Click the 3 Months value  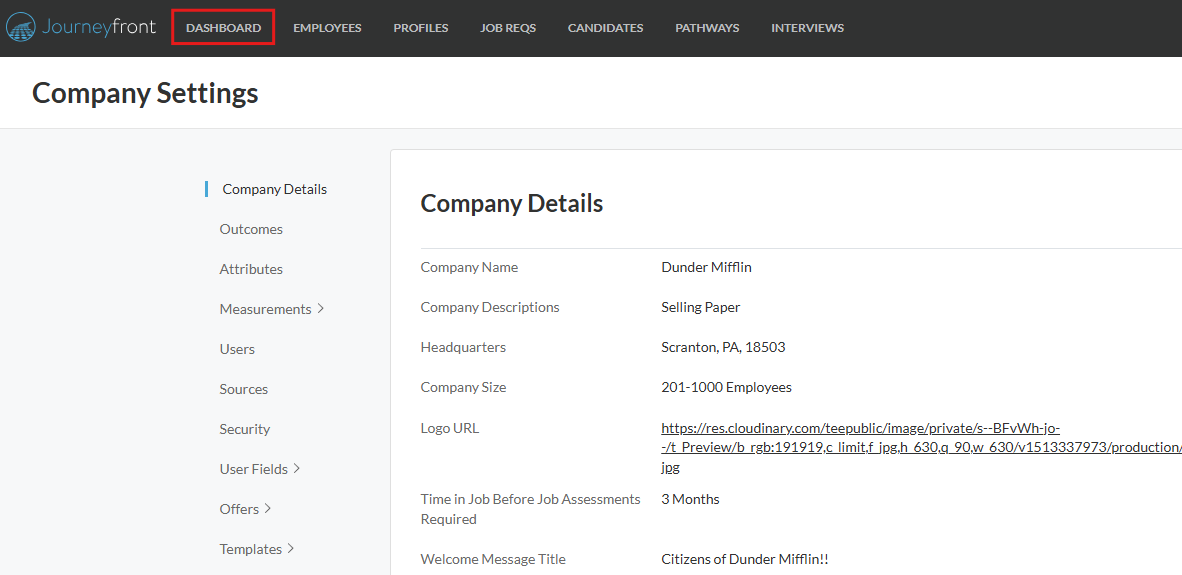pos(691,499)
